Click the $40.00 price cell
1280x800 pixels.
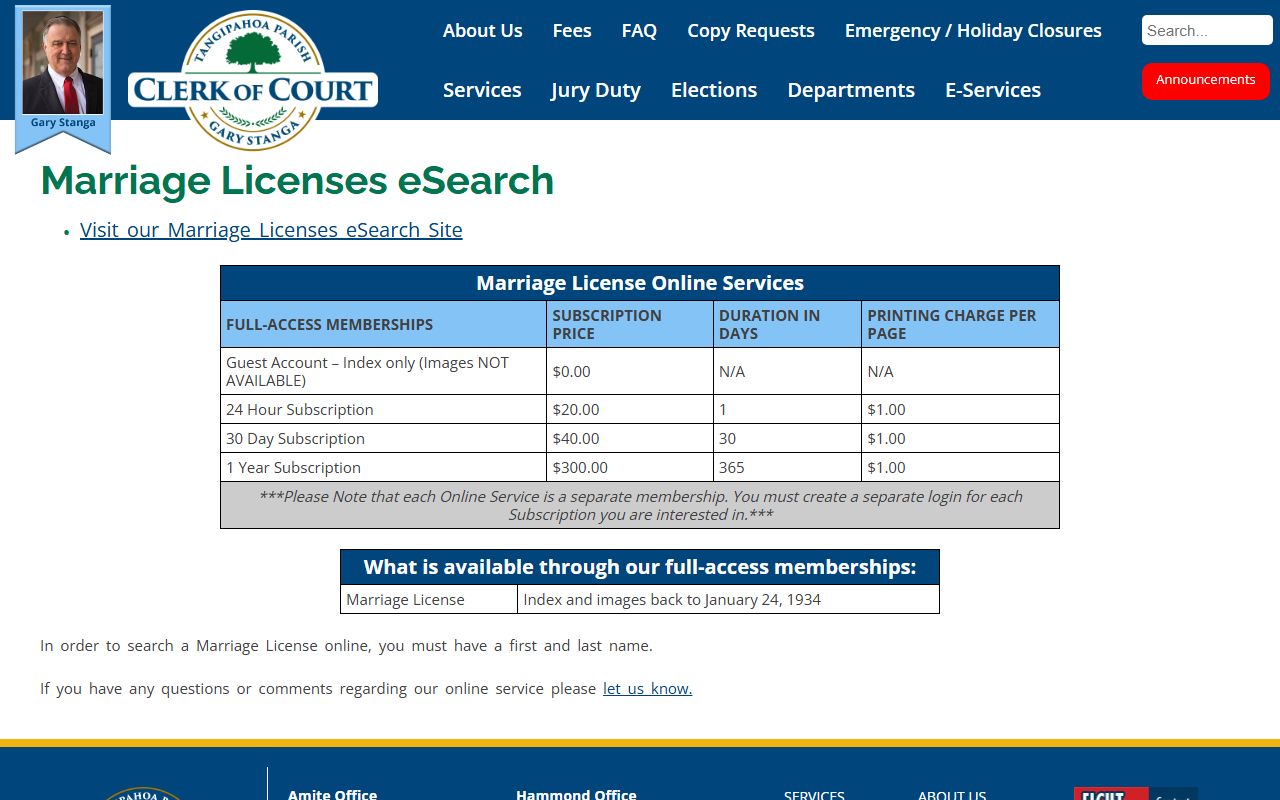pyautogui.click(x=629, y=438)
